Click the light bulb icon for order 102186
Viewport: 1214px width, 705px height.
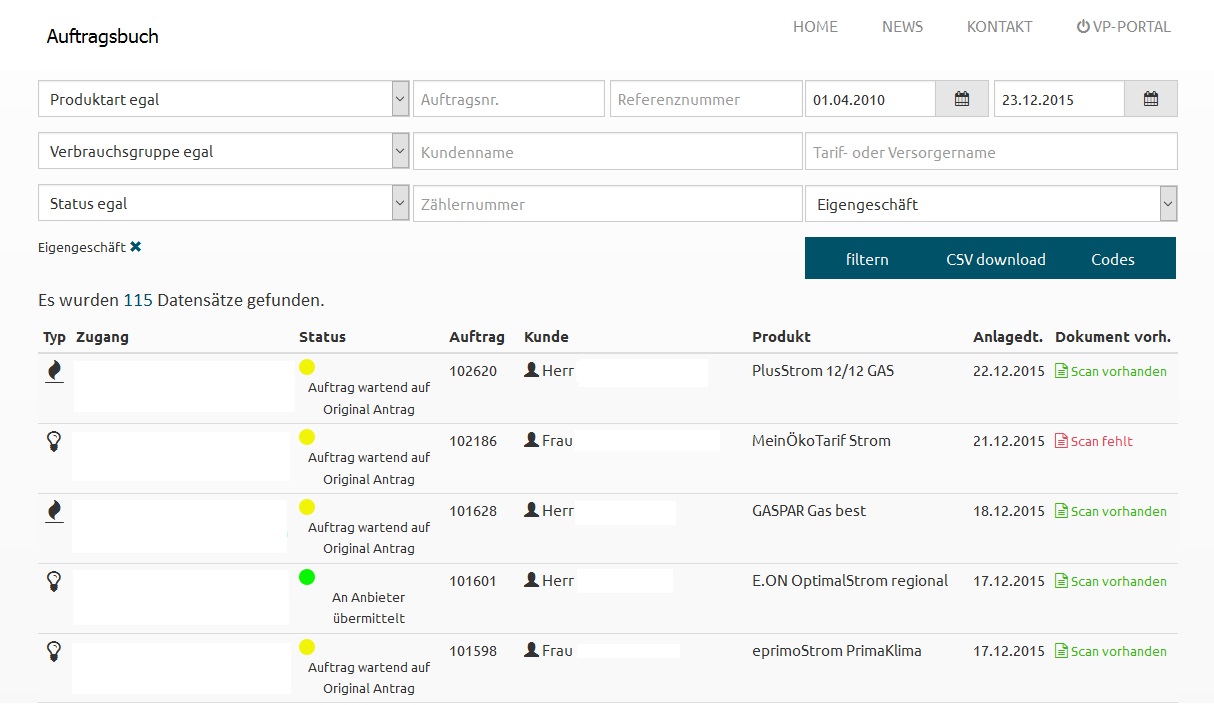point(54,441)
